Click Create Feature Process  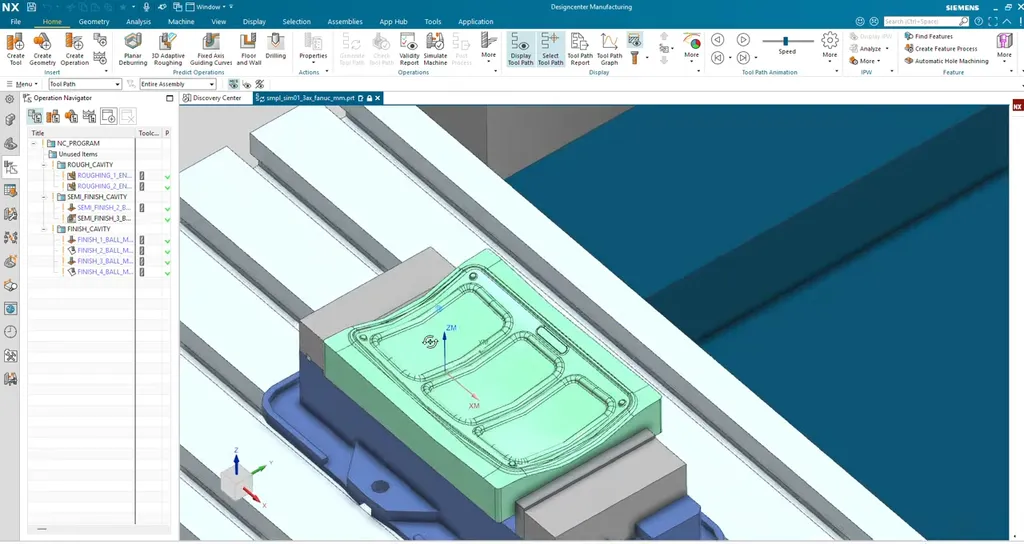click(x=941, y=48)
